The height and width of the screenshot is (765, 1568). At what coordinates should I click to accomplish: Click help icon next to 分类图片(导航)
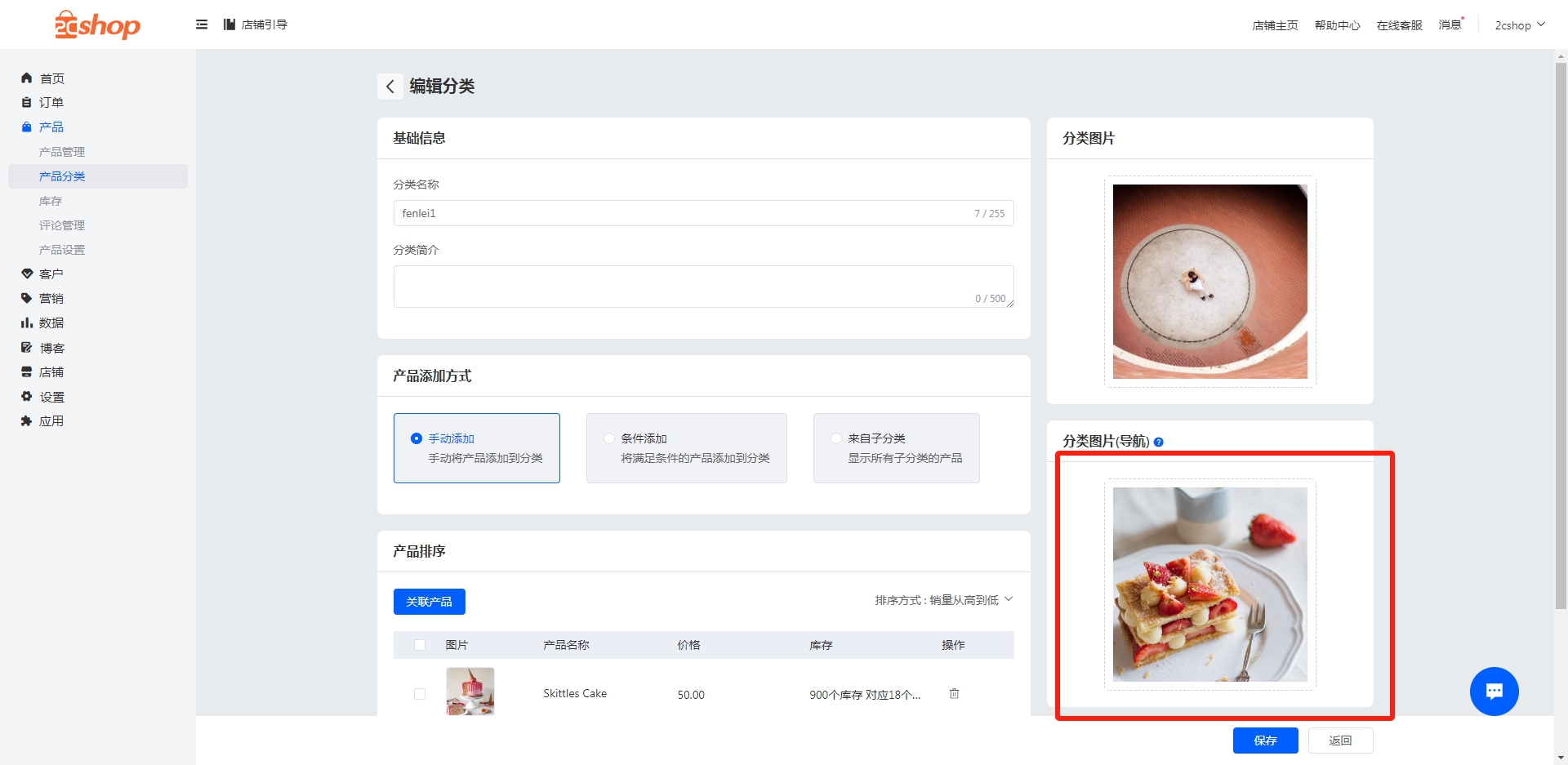[1158, 442]
